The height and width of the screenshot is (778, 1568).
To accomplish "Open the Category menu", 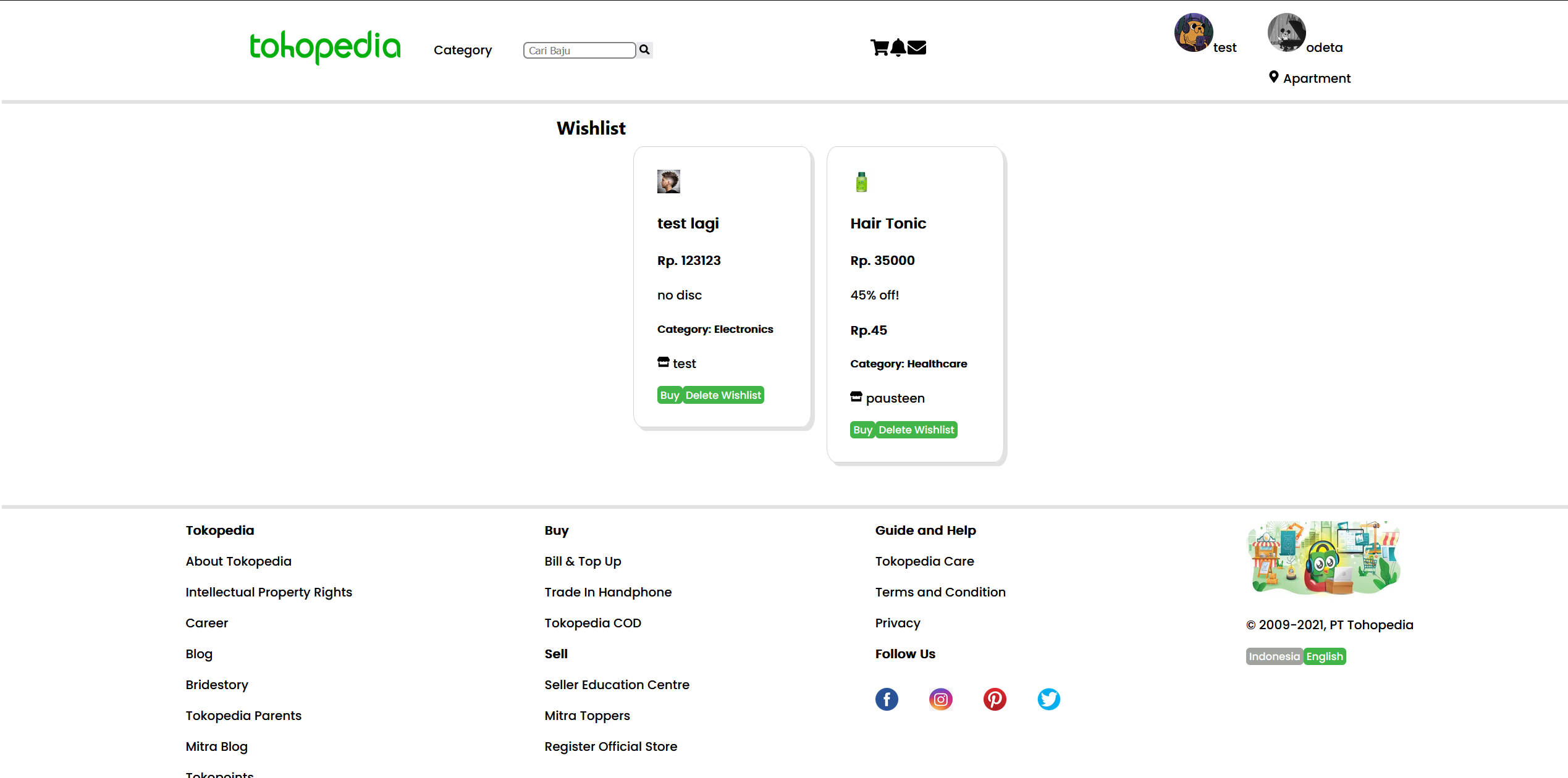I will [463, 50].
